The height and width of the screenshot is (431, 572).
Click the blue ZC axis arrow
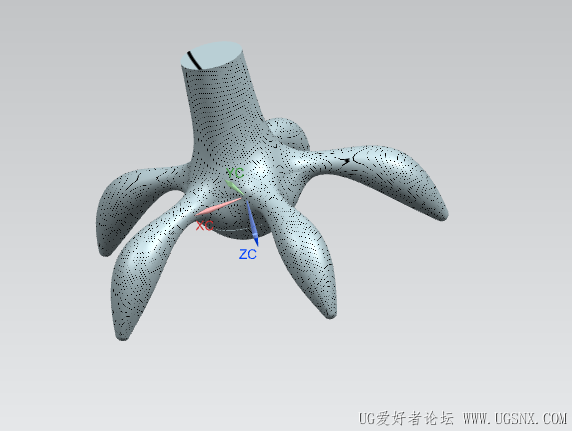pyautogui.click(x=252, y=223)
